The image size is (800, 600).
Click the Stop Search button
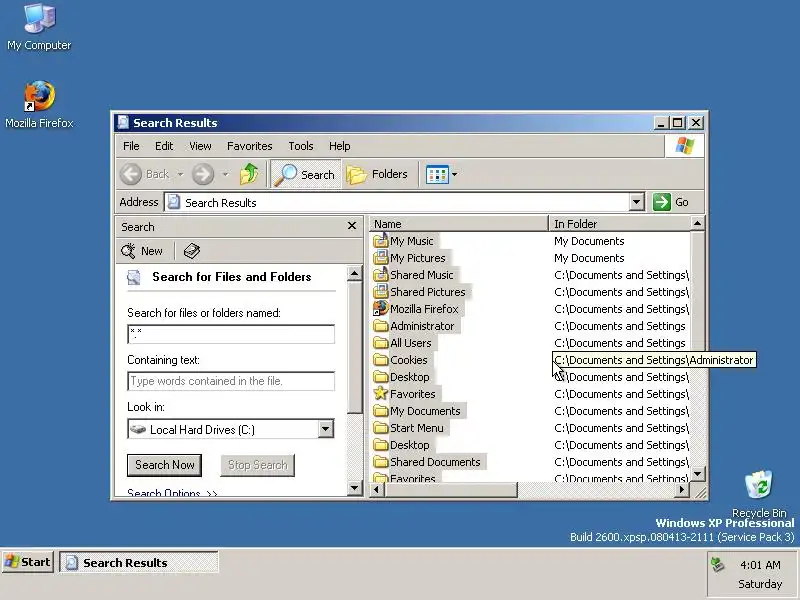(258, 465)
